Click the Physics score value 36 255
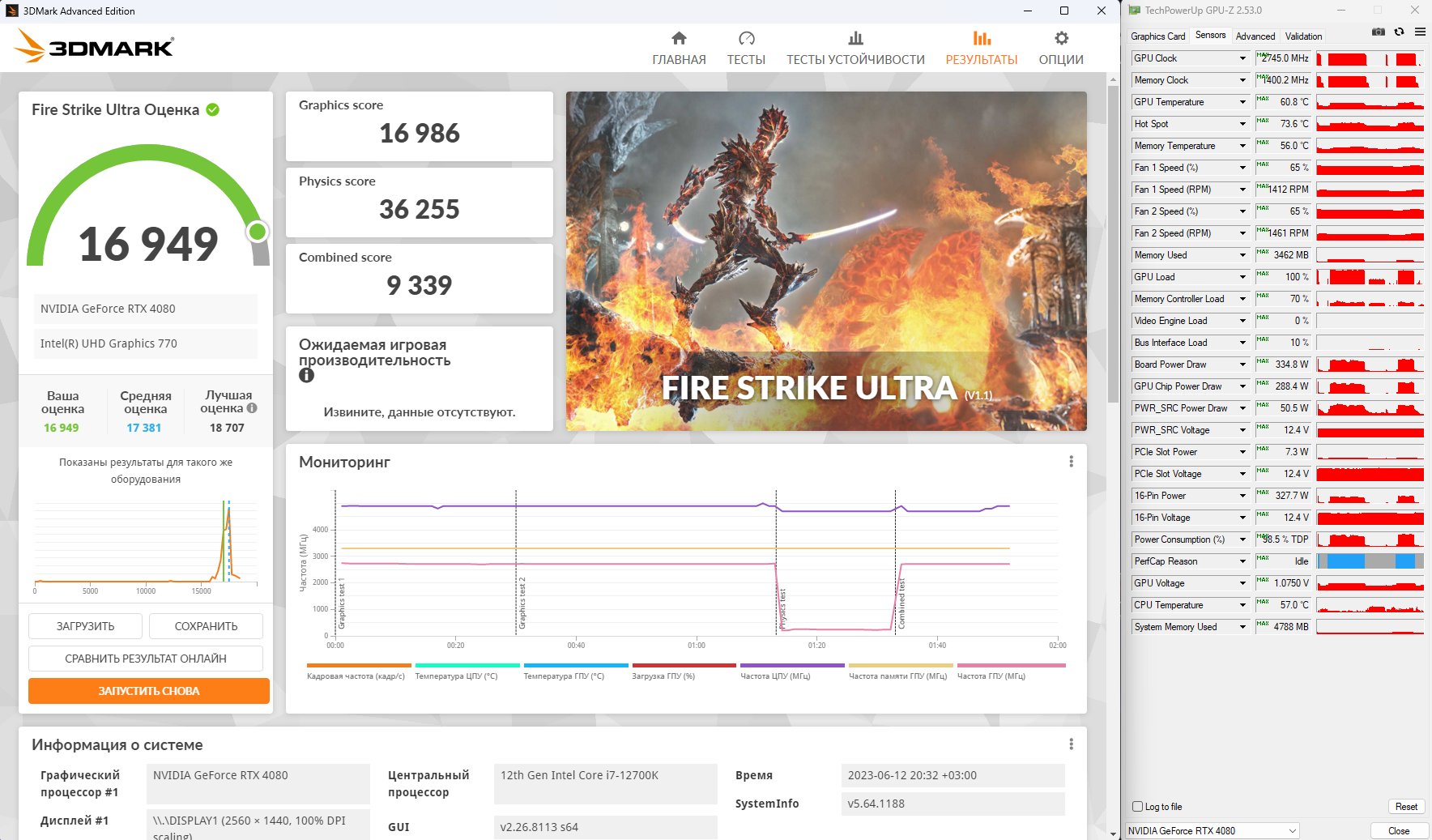 tap(420, 209)
